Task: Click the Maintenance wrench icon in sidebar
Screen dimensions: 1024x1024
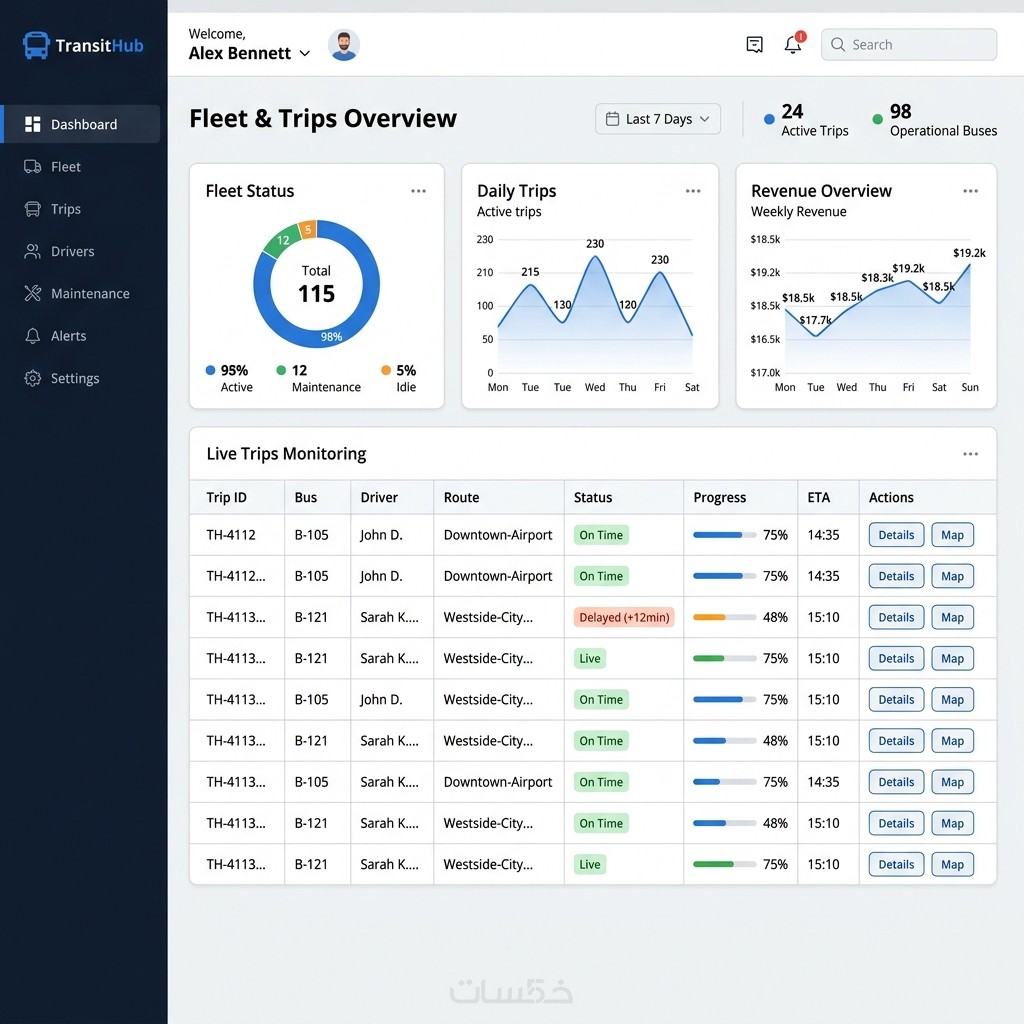Action: coord(33,293)
